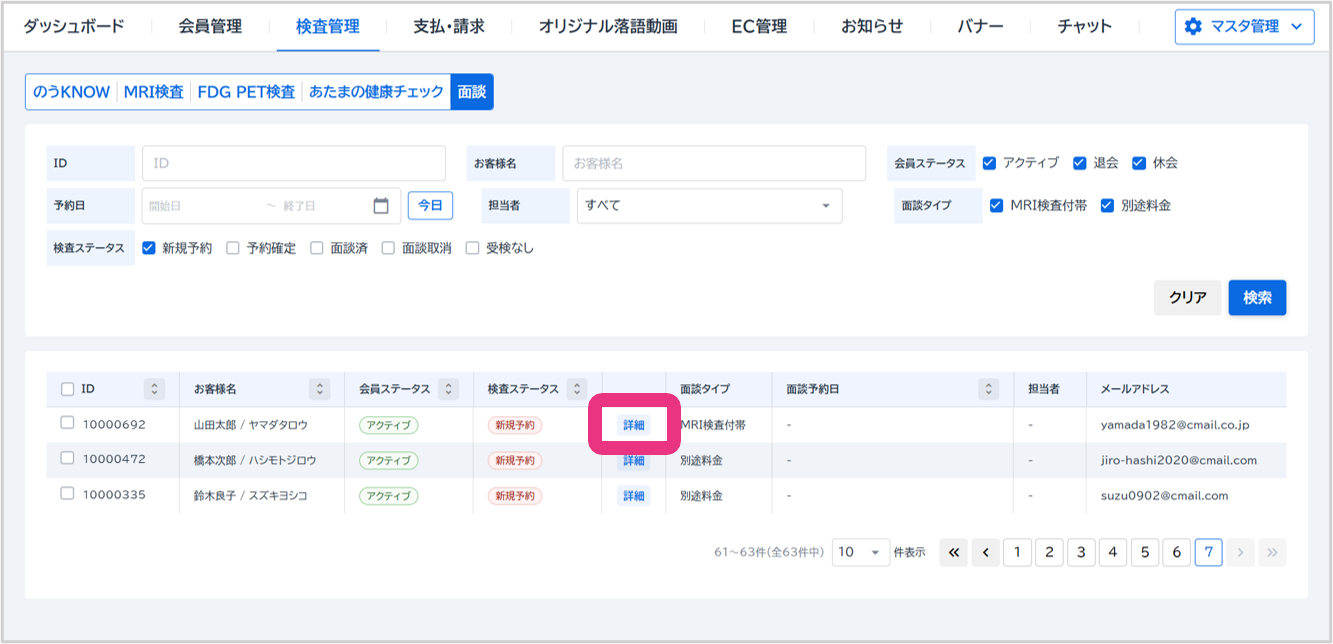Go to first page using double-left arrow
Viewport: 1333px width, 644px height.
click(953, 552)
